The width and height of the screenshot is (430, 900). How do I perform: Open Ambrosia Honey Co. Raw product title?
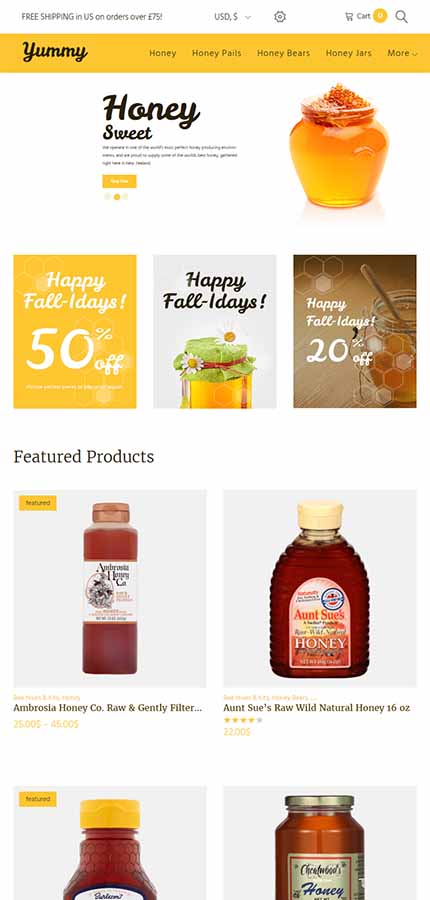click(x=108, y=708)
